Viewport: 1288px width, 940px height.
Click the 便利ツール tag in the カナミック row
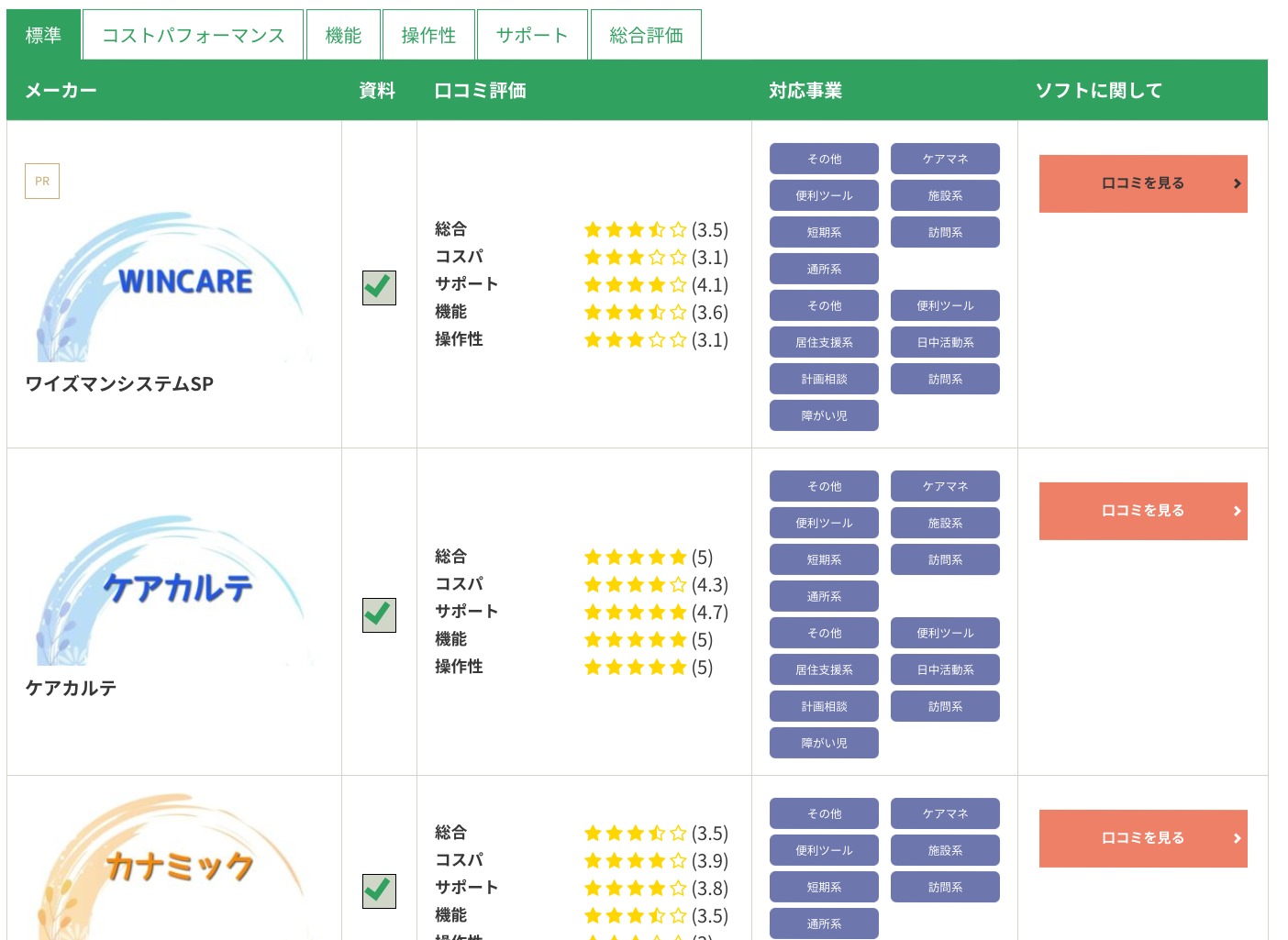[x=824, y=850]
